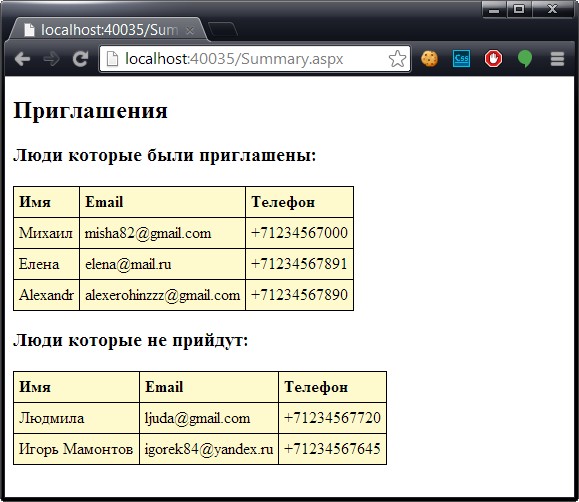Select the cell Людмила

[76, 418]
